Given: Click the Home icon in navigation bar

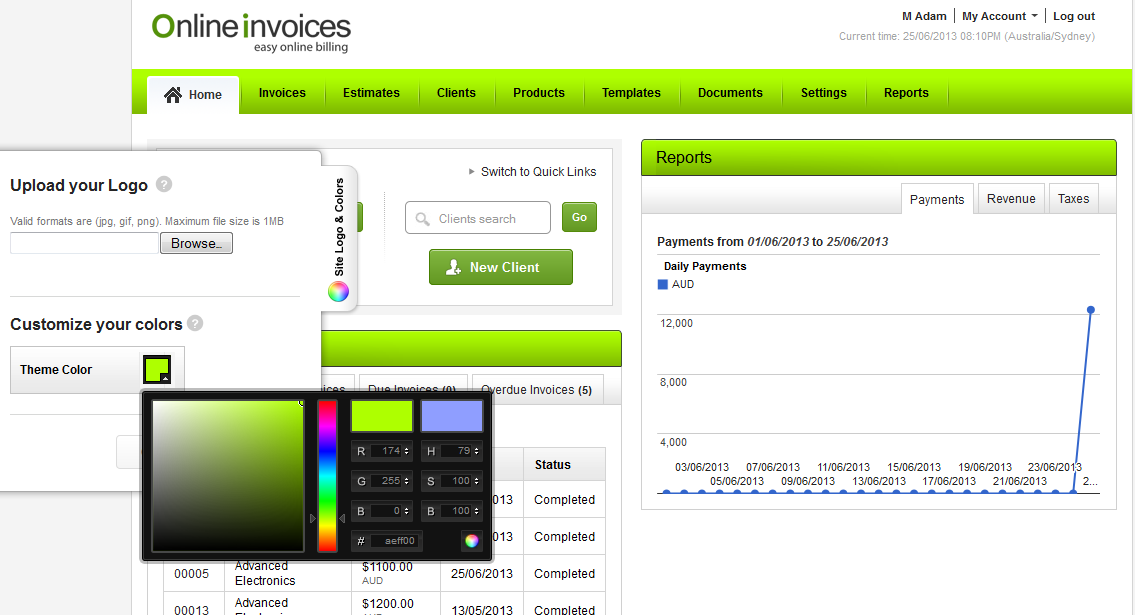Looking at the screenshot, I should (174, 94).
